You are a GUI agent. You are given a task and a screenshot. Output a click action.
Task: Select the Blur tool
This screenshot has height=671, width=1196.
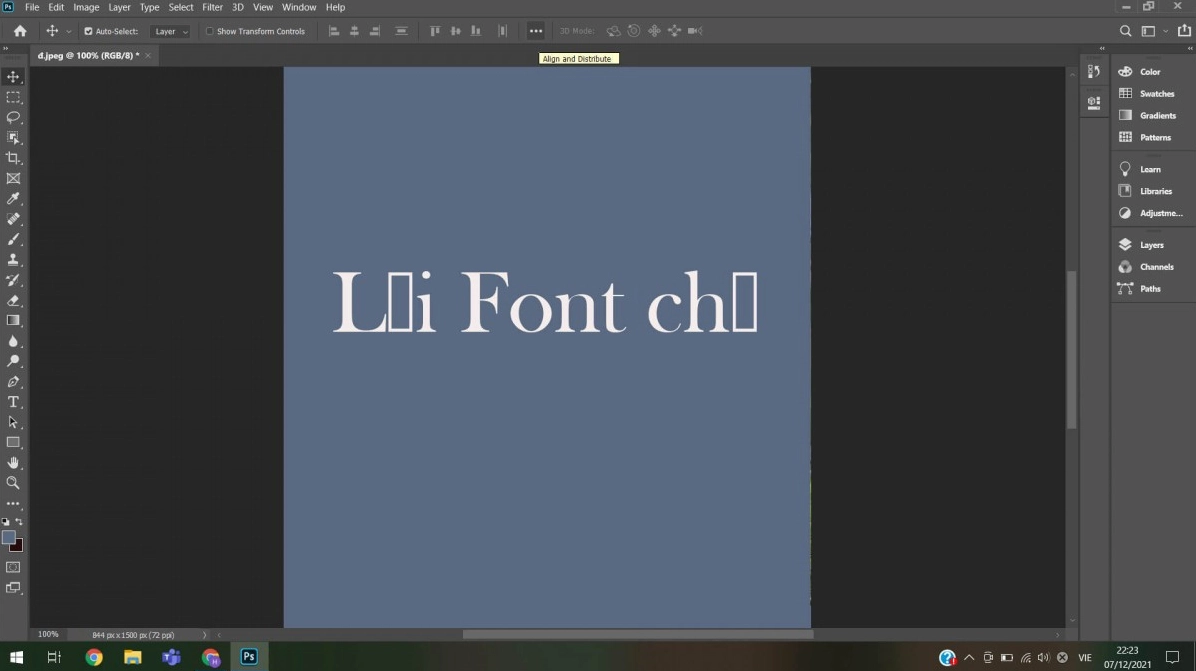(13, 341)
